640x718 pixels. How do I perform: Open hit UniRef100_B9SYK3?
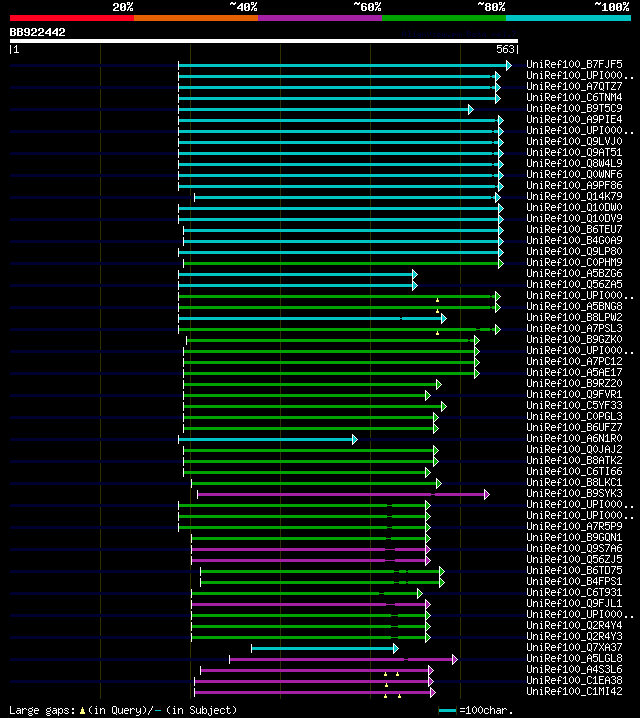point(574,493)
